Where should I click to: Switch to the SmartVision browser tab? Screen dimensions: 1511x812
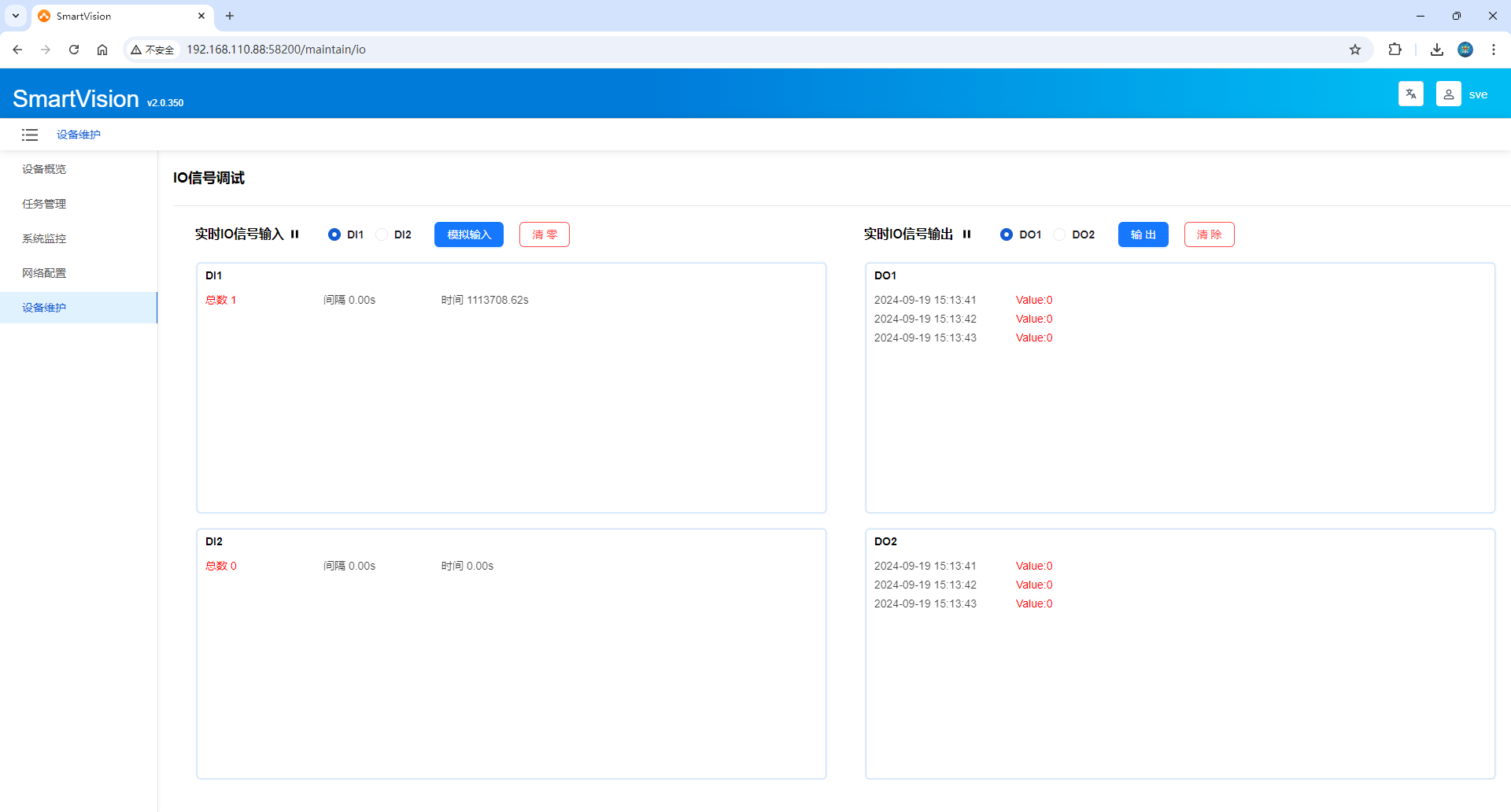coord(122,16)
